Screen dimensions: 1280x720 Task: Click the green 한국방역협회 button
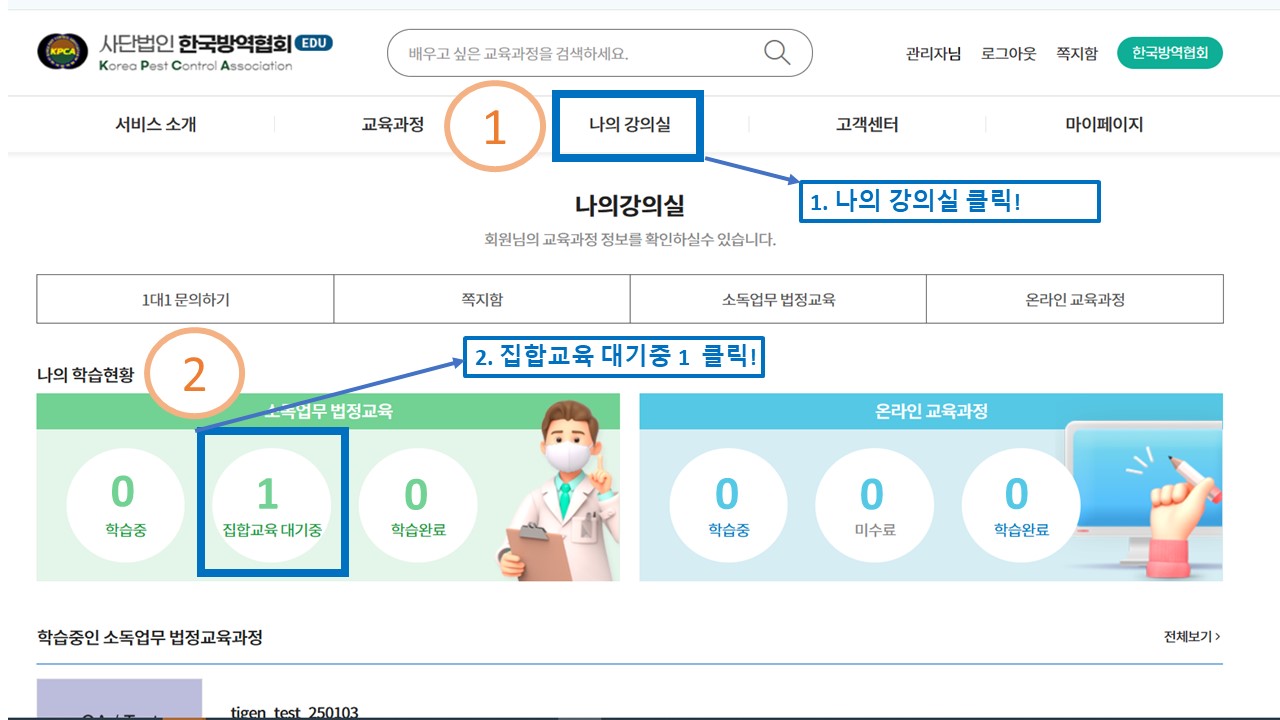[x=1171, y=52]
